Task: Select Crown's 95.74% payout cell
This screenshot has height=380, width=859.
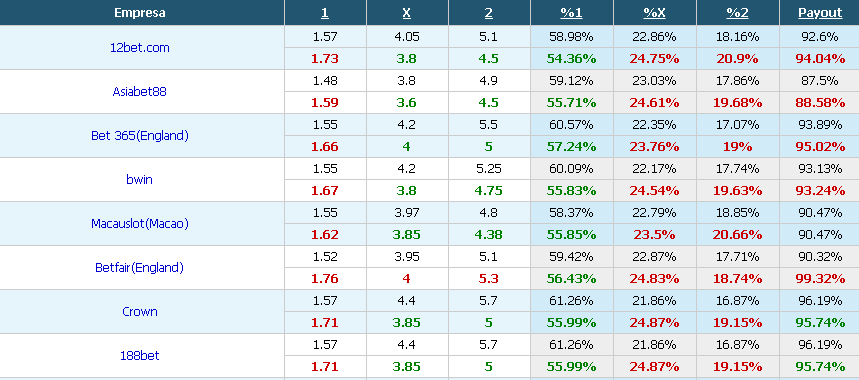Action: coord(820,323)
